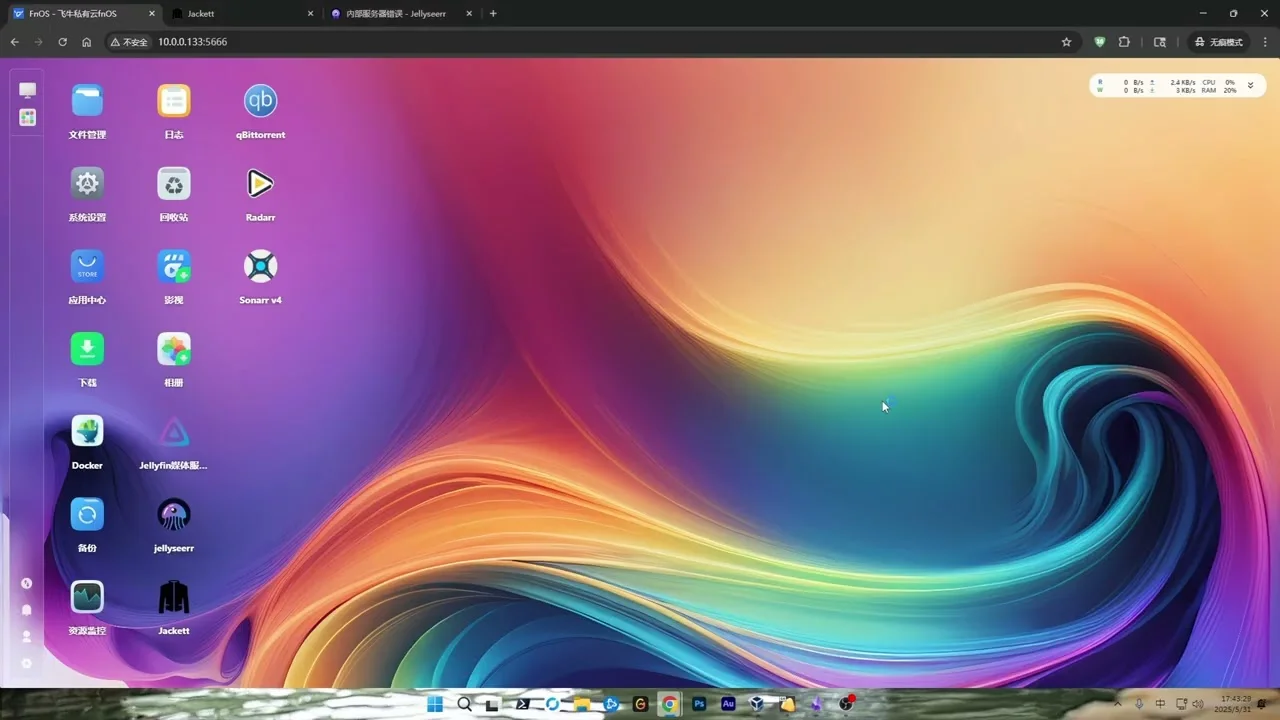Open Chrome's three-dot menu

tap(1264, 42)
